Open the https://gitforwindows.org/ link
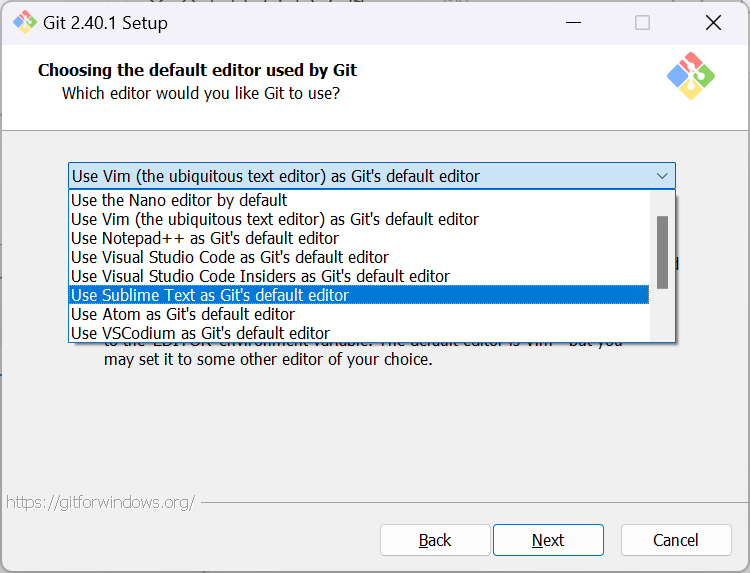 click(100, 502)
